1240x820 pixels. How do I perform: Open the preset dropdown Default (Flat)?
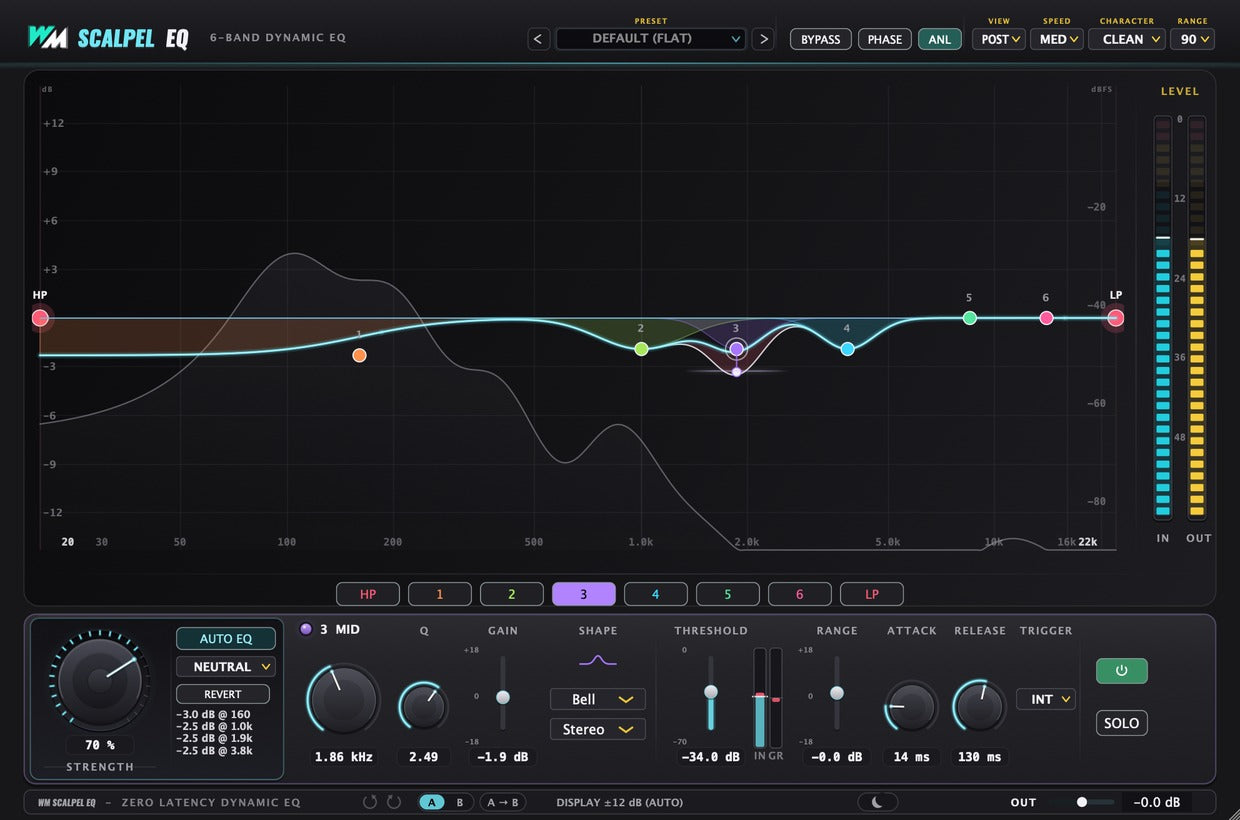click(x=651, y=39)
